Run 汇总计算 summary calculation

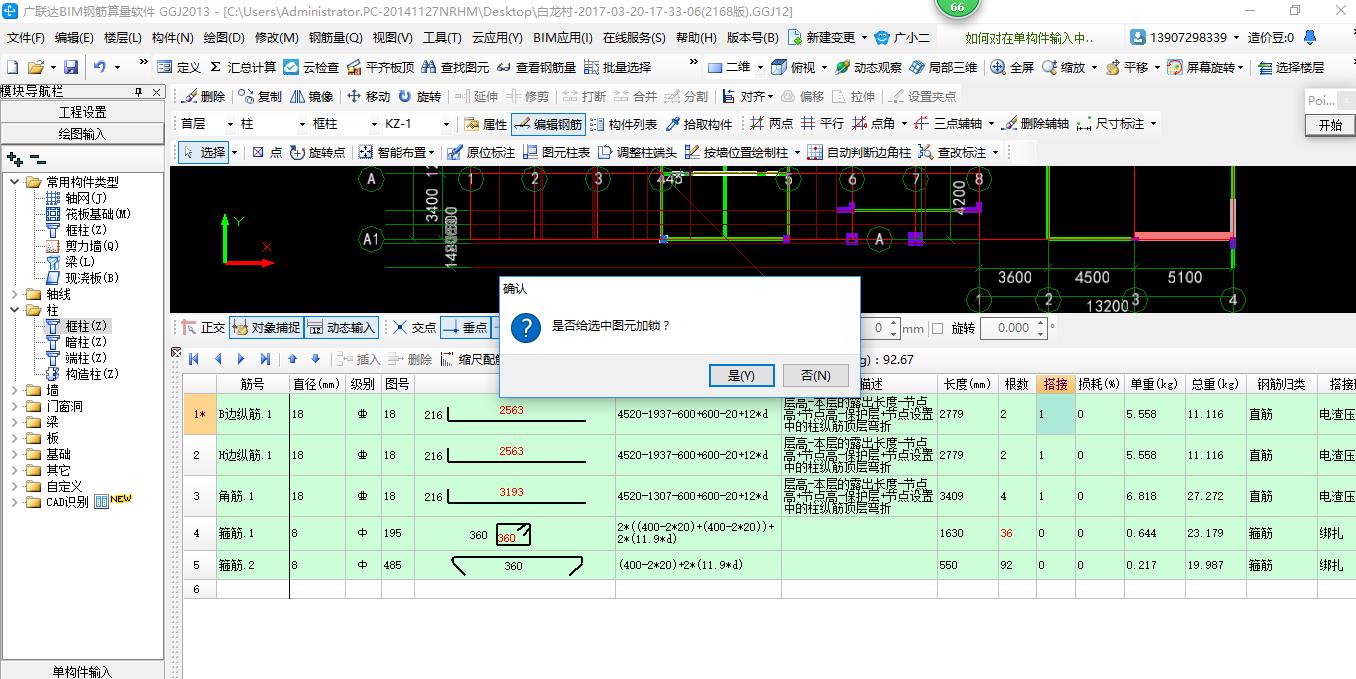coord(242,67)
